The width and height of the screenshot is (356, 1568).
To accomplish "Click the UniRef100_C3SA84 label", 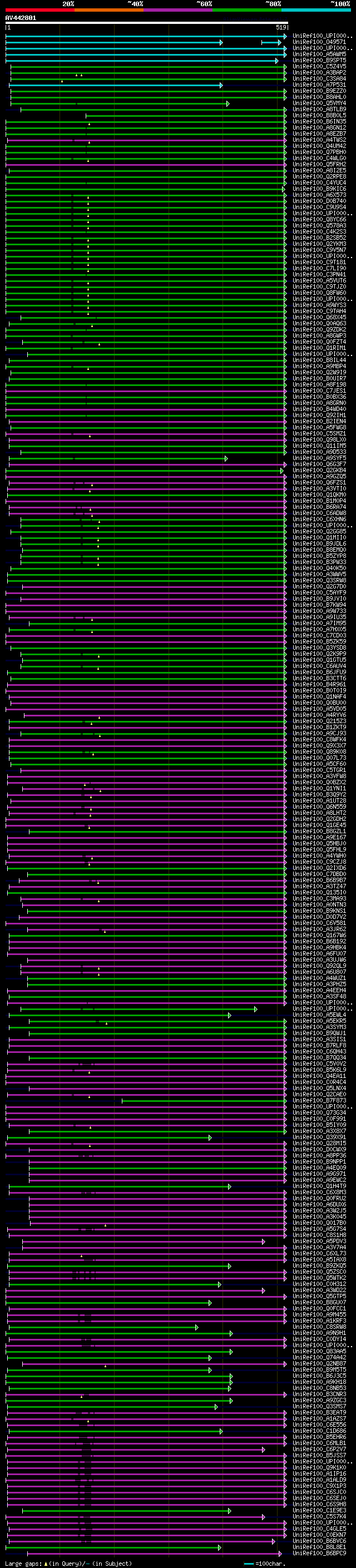I will 319,78.
